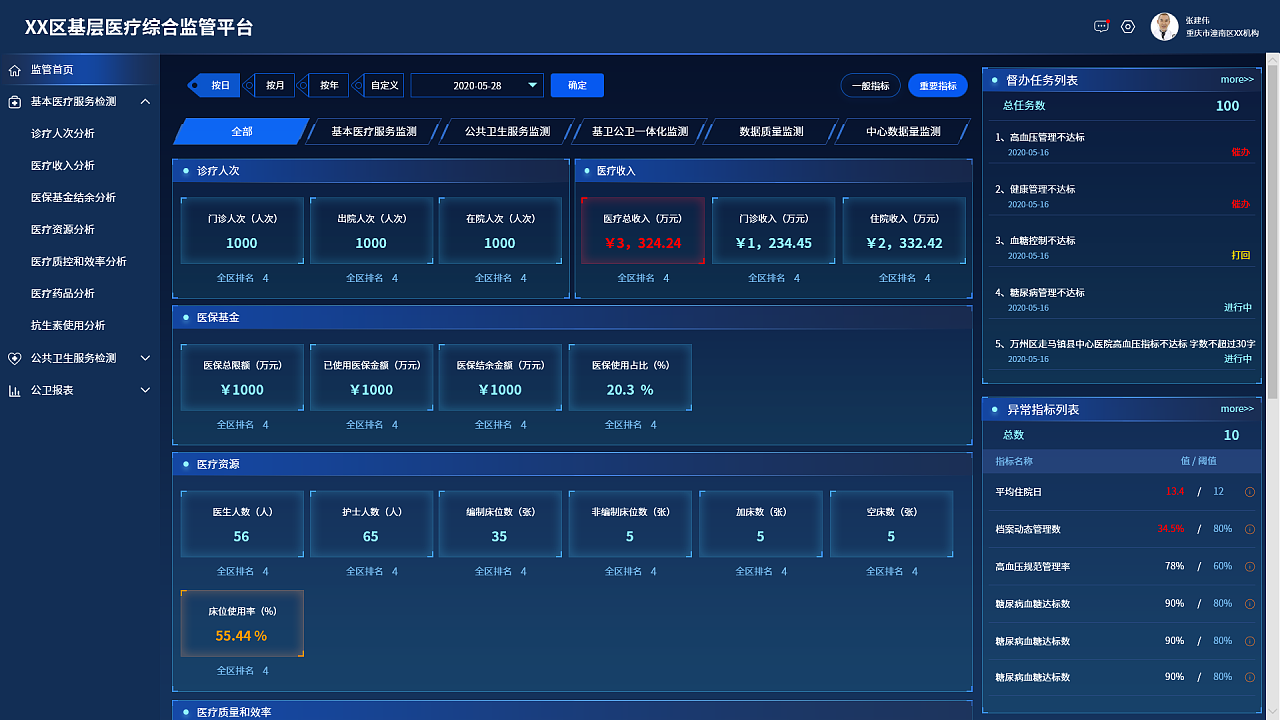
Task: Click the medical kit icon beside 基本医疗服务检测
Action: pos(14,102)
